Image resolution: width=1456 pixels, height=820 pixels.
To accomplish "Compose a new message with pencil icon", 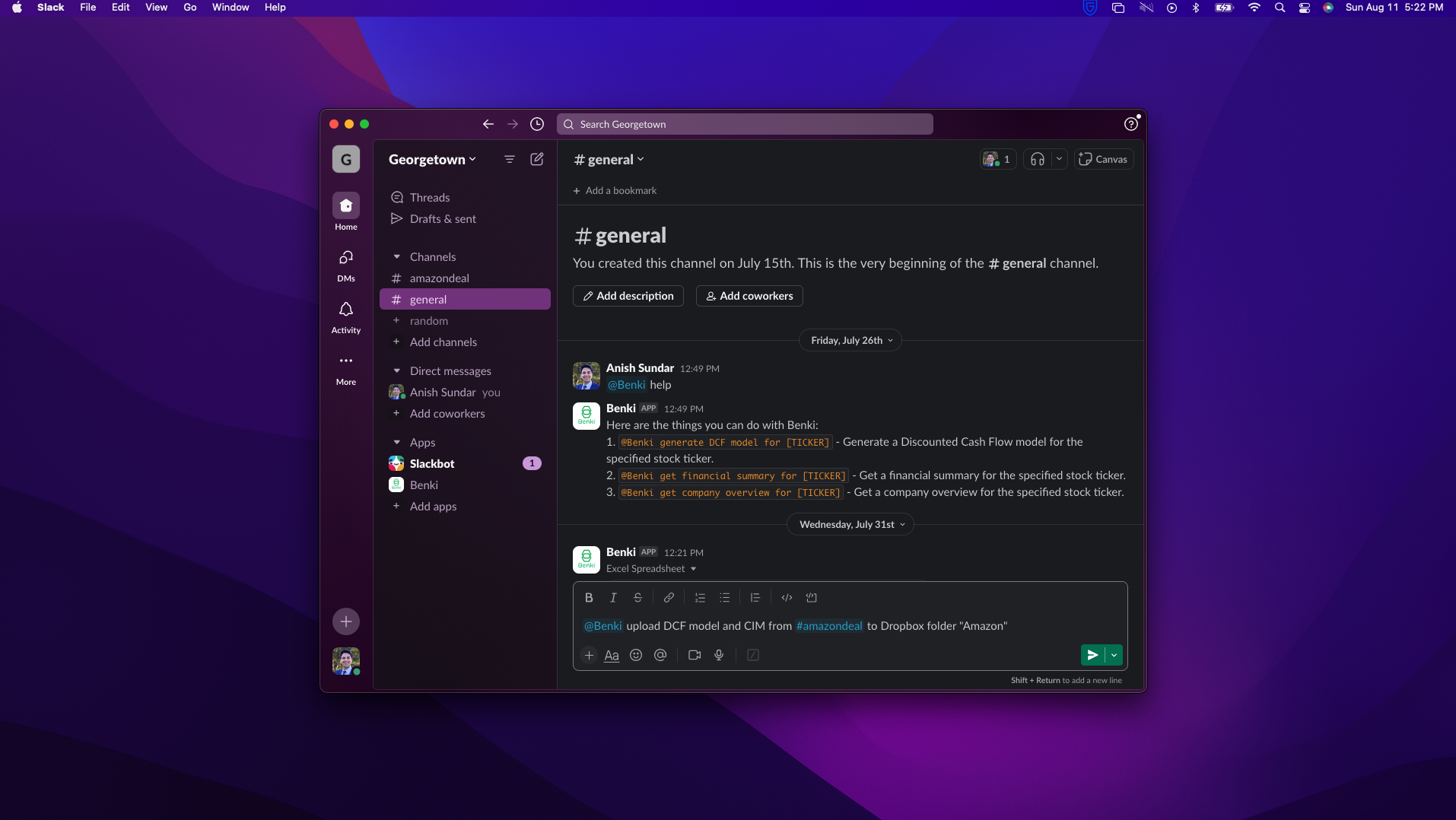I will 537,159.
